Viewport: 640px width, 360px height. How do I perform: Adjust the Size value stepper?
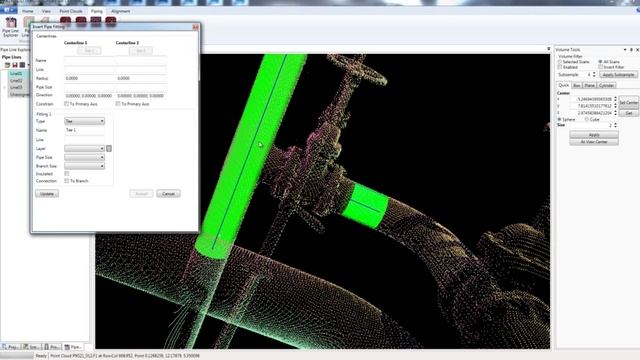coord(615,125)
